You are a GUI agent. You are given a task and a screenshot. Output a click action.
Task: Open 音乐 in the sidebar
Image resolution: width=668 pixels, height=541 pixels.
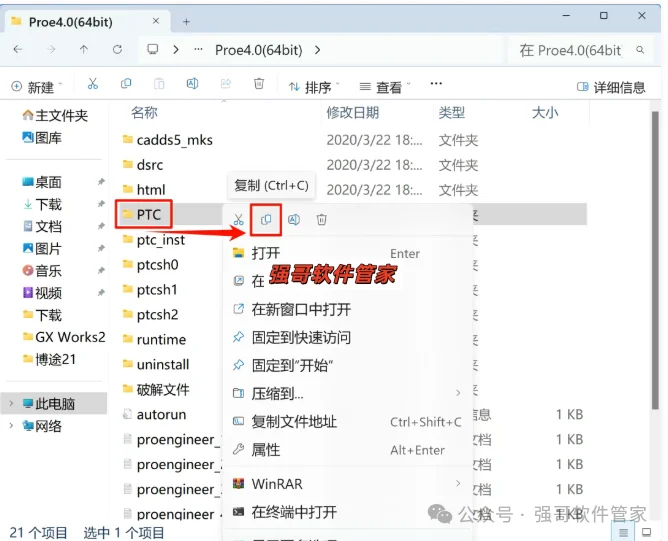[42, 270]
